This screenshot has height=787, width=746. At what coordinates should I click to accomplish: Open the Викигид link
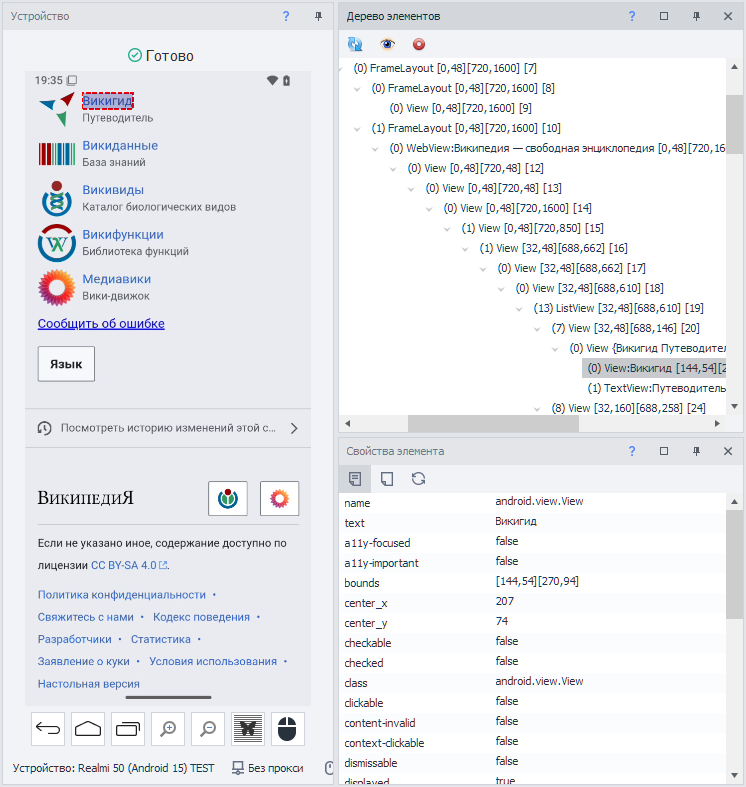[107, 101]
